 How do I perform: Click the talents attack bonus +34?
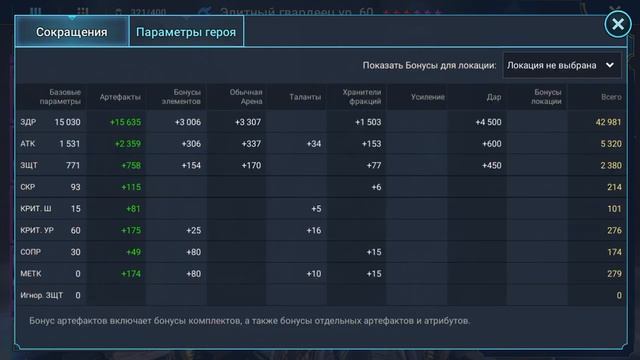[313, 144]
